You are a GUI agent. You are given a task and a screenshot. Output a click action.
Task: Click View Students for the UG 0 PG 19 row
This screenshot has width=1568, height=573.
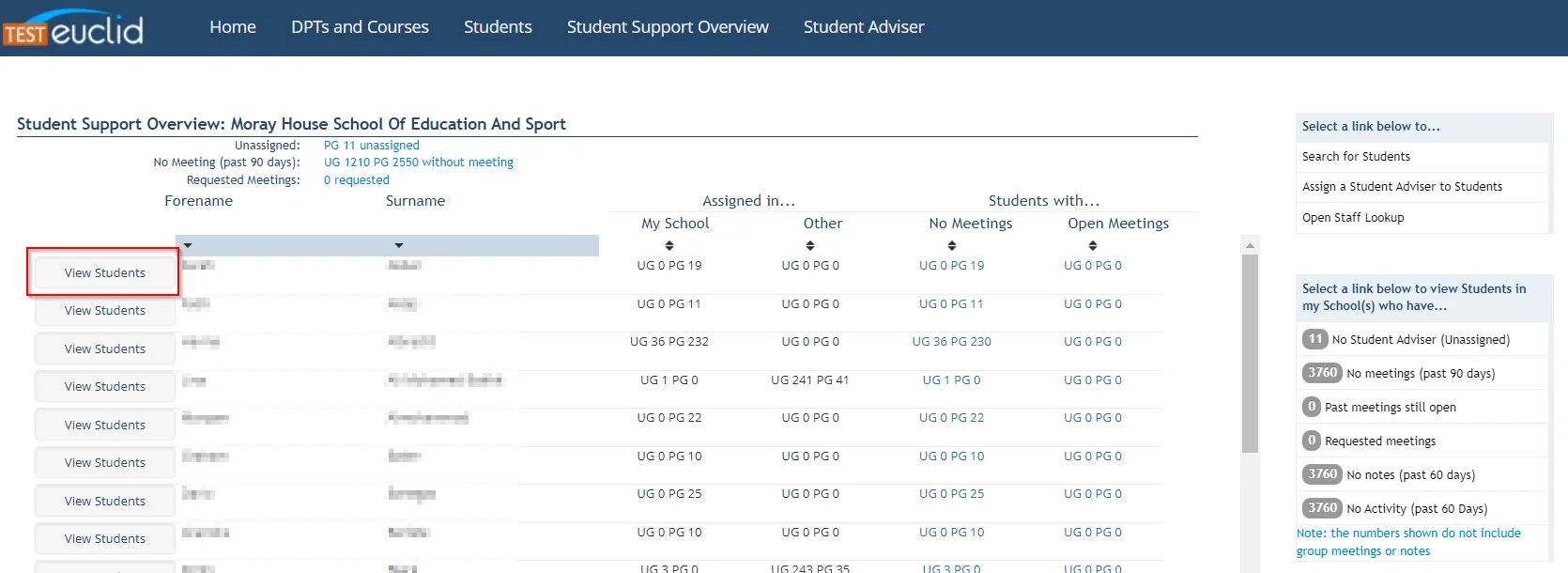[x=105, y=272]
